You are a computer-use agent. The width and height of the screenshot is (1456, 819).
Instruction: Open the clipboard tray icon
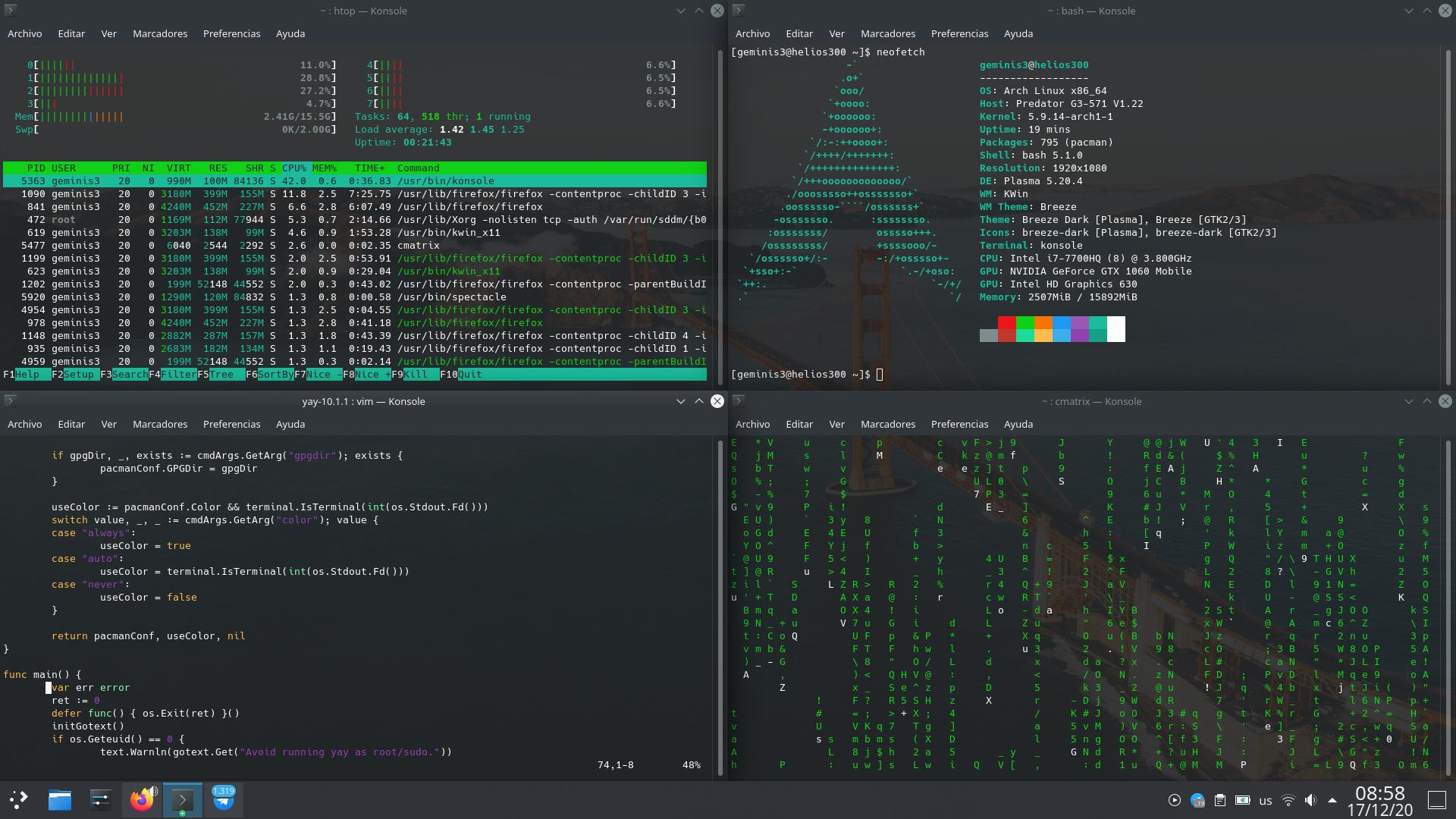coord(1219,800)
